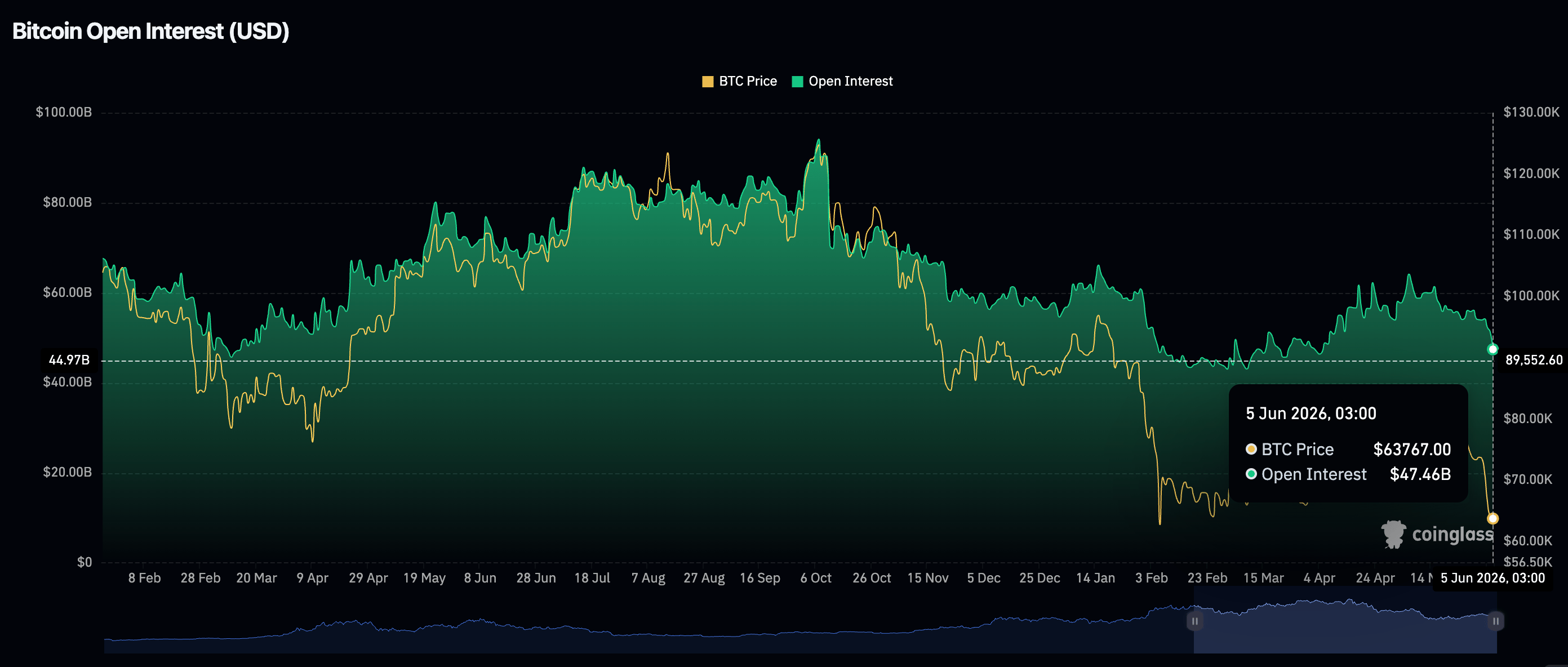Click the green Open Interest legend swatch
Screen dimensions: 1568x667
click(797, 82)
